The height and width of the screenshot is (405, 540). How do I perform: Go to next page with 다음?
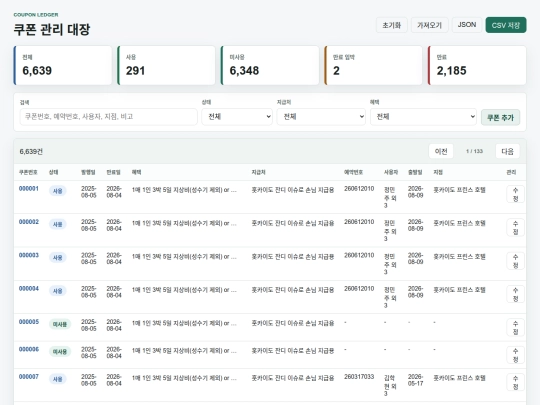coord(507,151)
